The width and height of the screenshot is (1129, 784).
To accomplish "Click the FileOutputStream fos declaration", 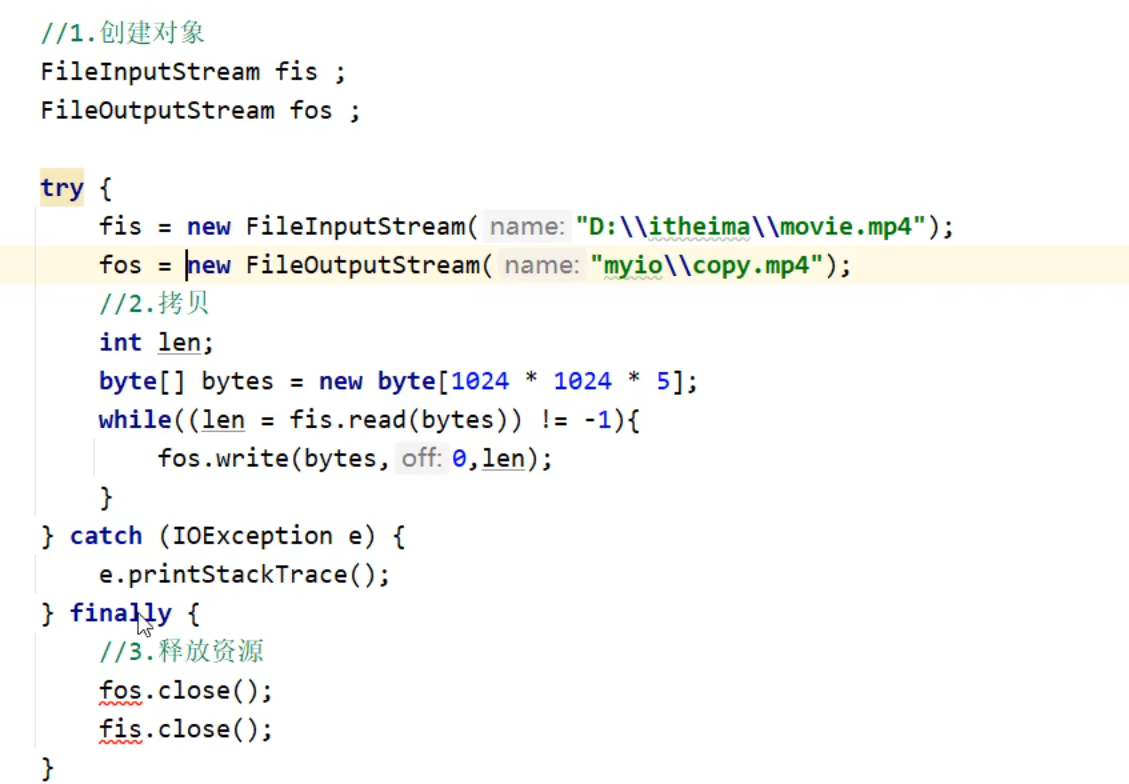I will [199, 110].
